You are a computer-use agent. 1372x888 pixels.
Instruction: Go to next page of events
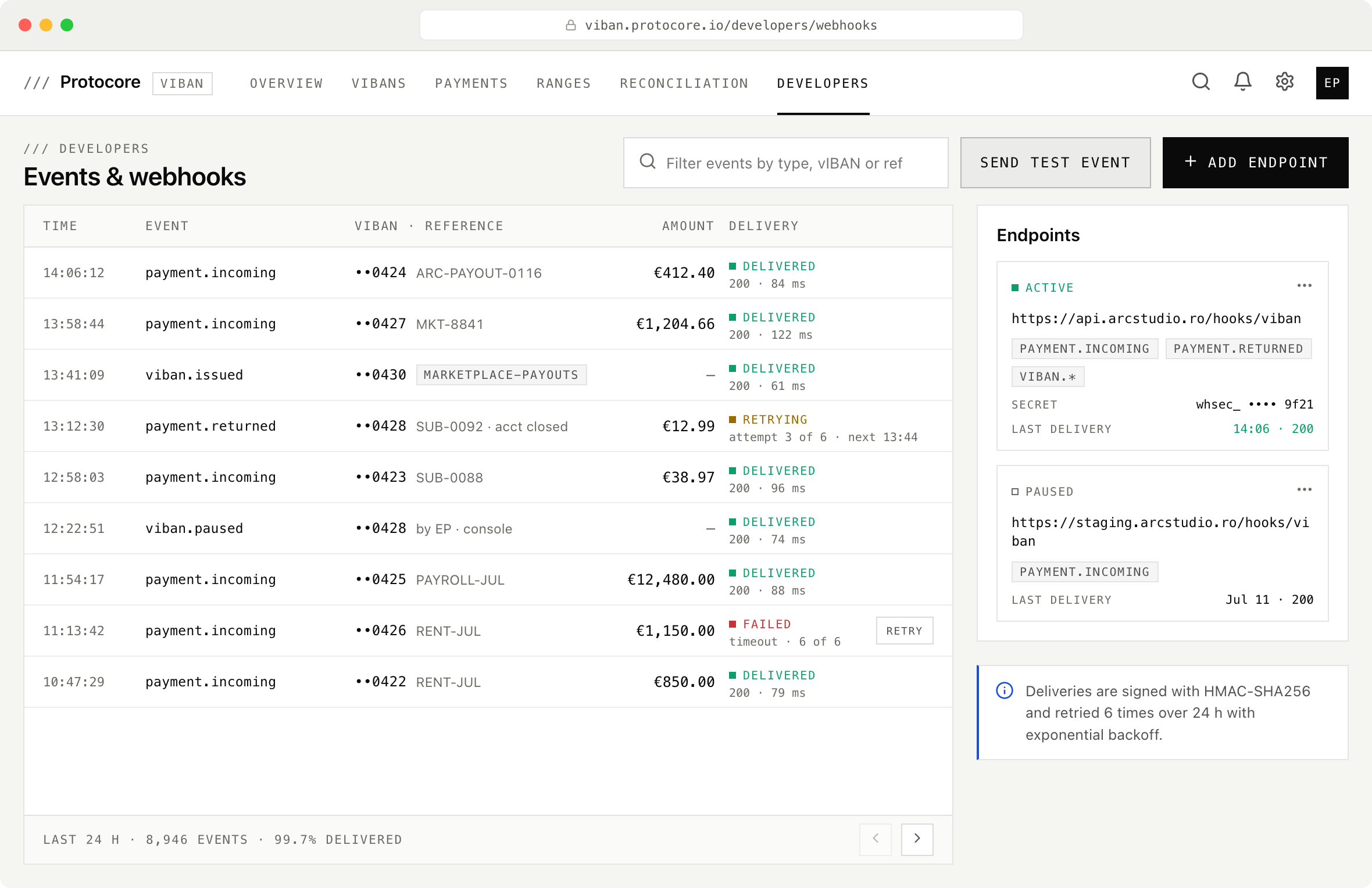[917, 839]
